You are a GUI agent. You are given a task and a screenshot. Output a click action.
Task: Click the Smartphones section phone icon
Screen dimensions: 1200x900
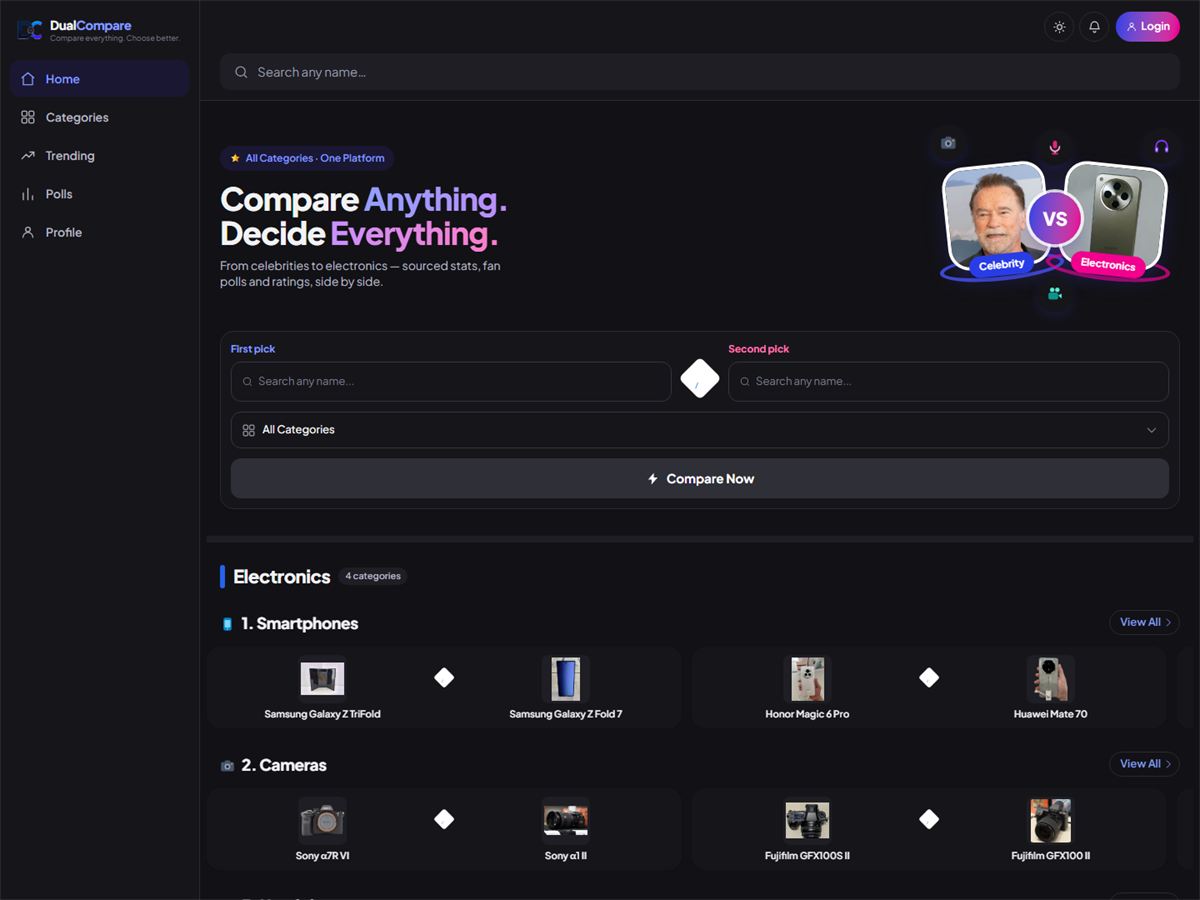click(x=227, y=624)
